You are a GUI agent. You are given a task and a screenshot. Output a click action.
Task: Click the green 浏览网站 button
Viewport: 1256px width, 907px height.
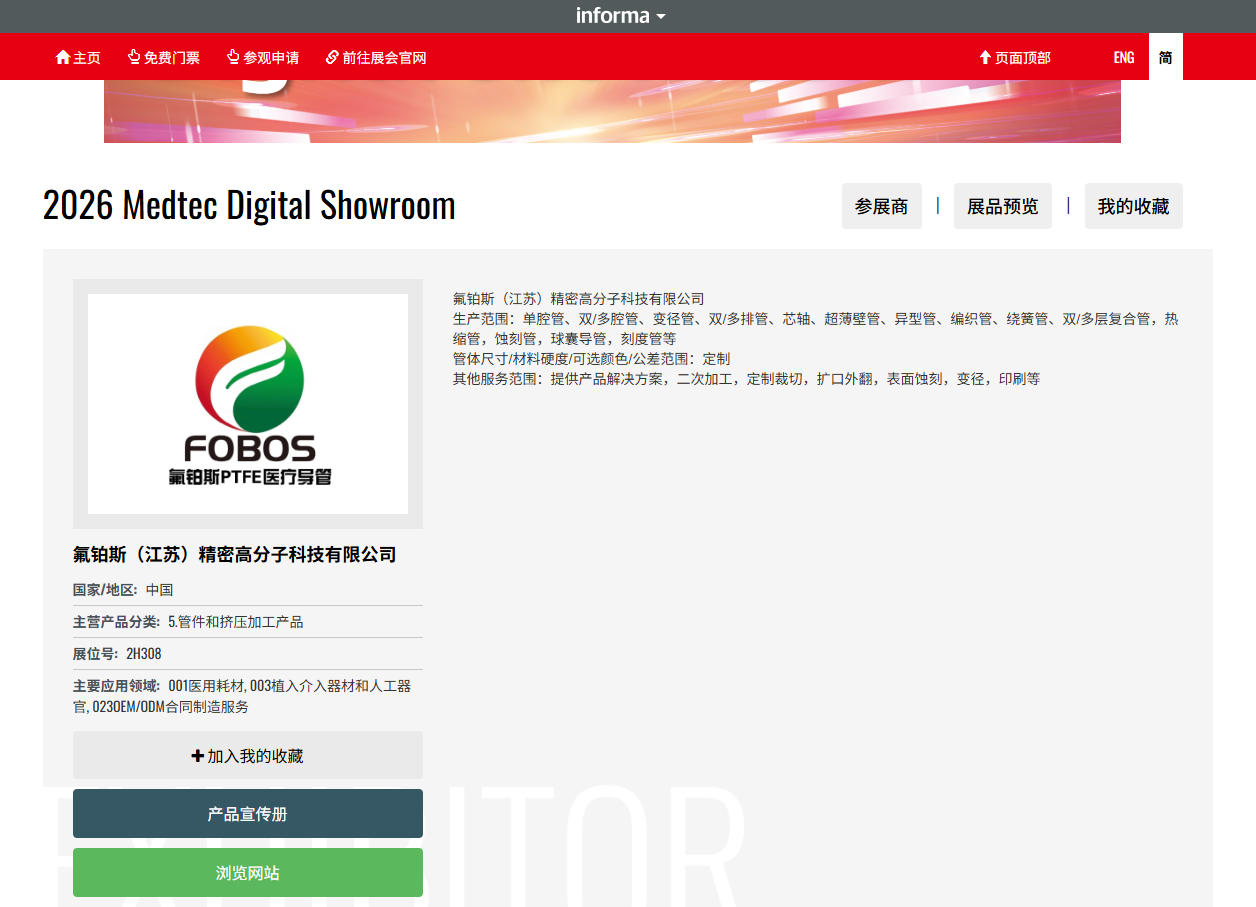pos(248,872)
